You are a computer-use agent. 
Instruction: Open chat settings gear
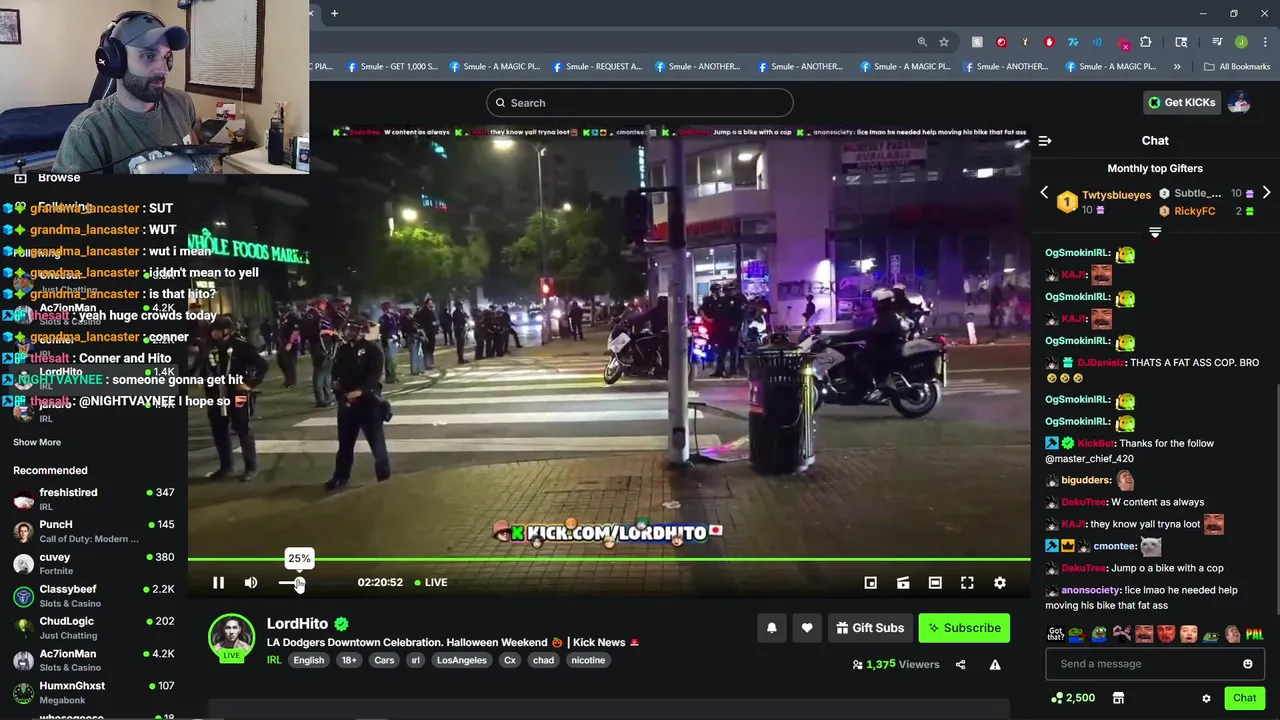coord(1206,698)
